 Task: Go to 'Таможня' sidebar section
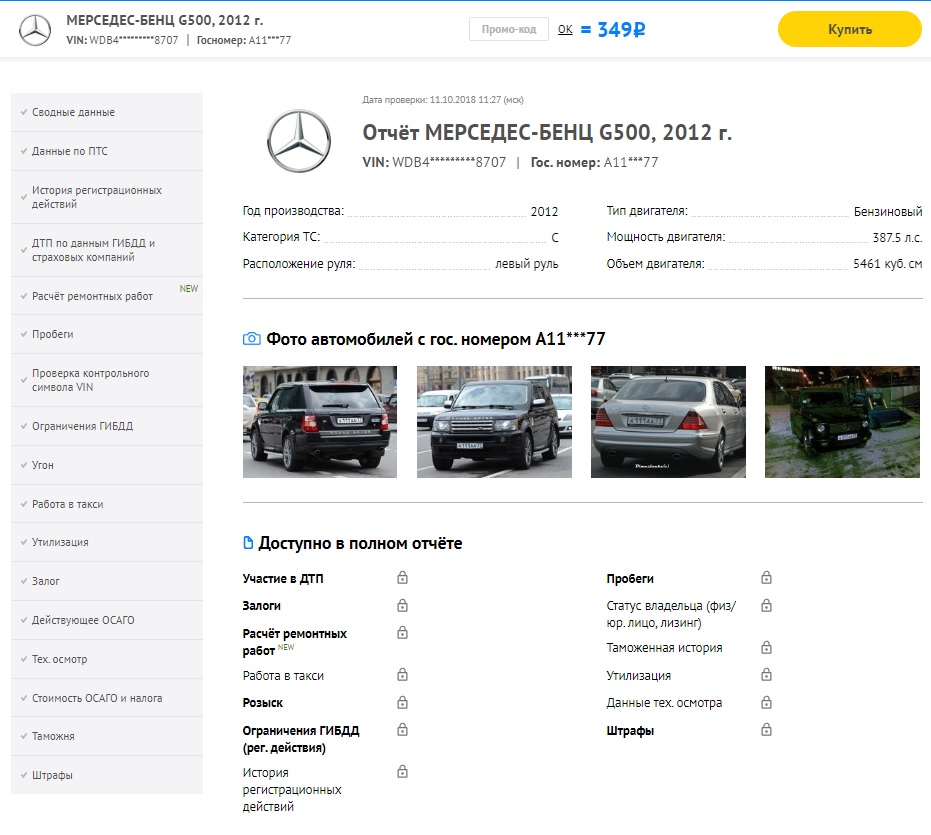[x=107, y=736]
